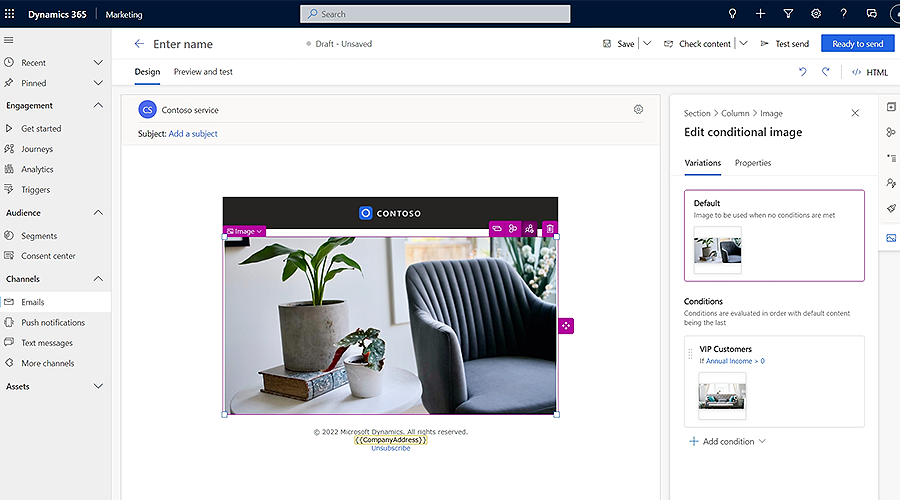The width and height of the screenshot is (900, 500).
Task: Select the Default variation image thumbnail
Action: coord(717,250)
